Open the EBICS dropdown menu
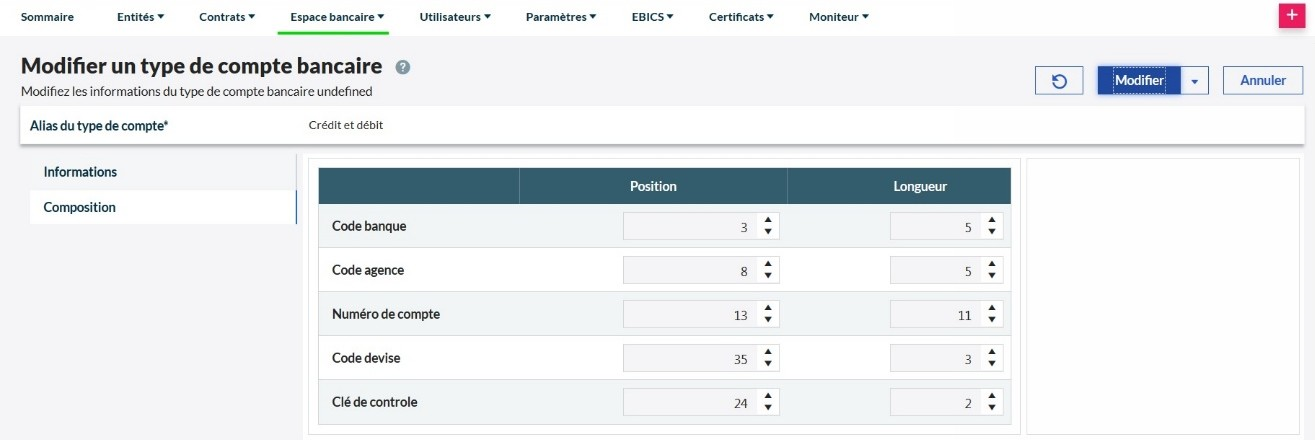Viewport: 1315px width, 440px height. click(x=652, y=17)
